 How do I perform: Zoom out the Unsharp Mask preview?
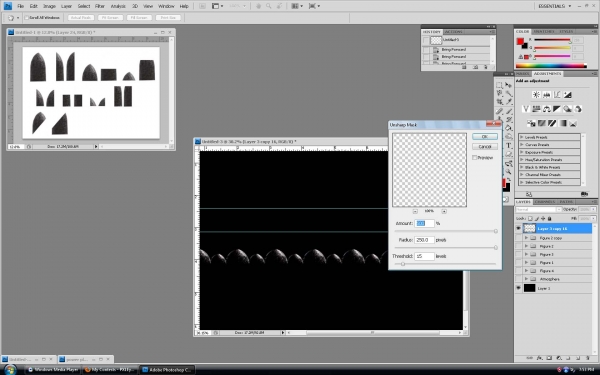tap(415, 211)
